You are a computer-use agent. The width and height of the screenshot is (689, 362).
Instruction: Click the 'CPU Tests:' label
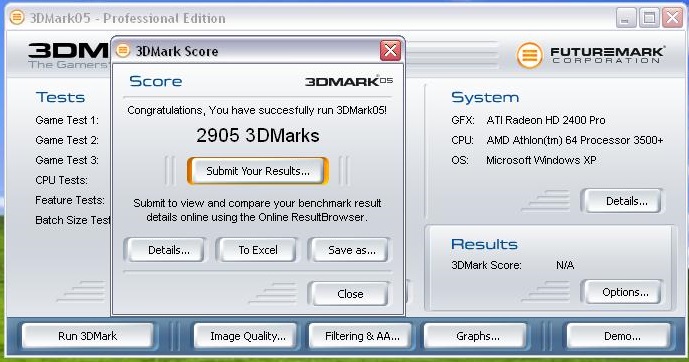coord(62,180)
